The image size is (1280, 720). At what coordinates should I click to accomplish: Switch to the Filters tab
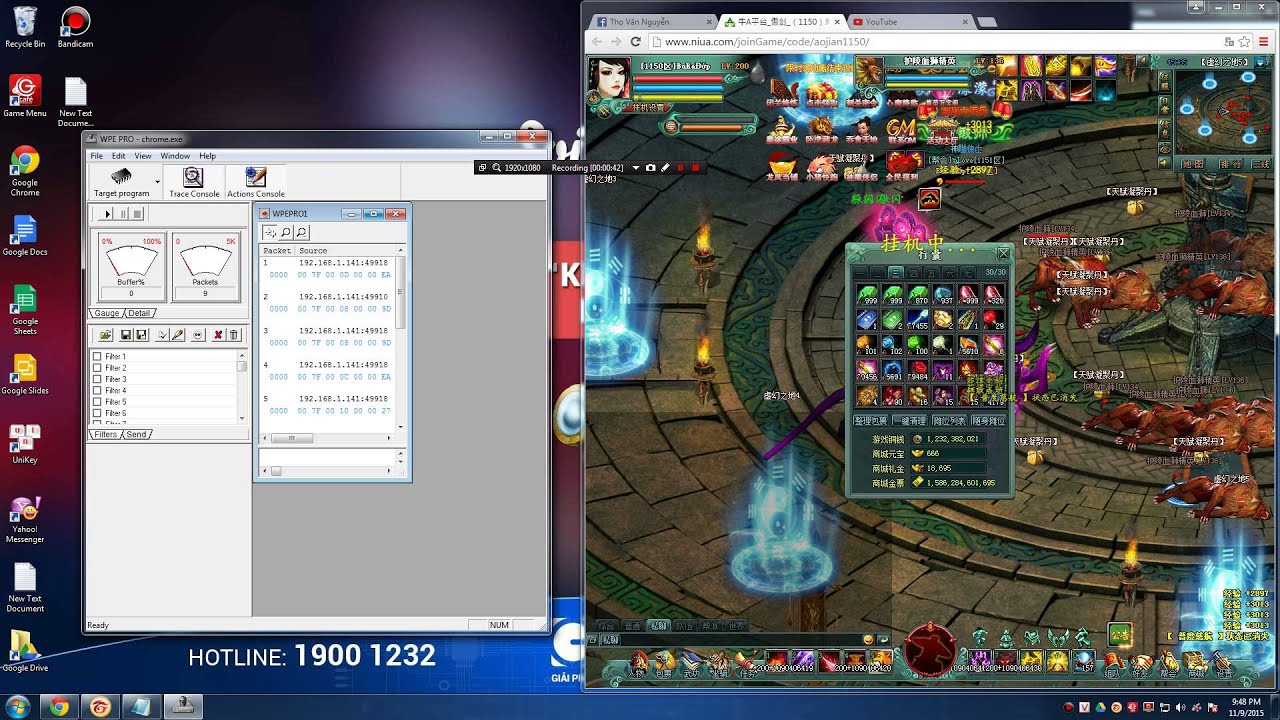pos(106,434)
